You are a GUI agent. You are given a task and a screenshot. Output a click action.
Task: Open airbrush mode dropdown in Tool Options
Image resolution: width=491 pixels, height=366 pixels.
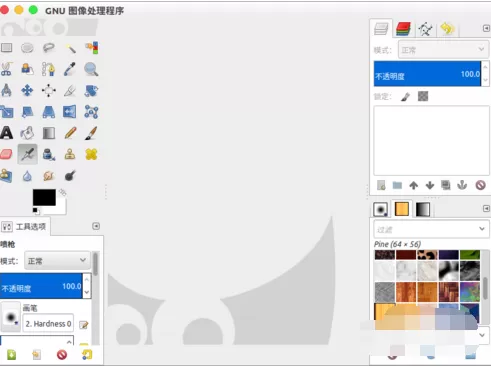click(x=57, y=260)
